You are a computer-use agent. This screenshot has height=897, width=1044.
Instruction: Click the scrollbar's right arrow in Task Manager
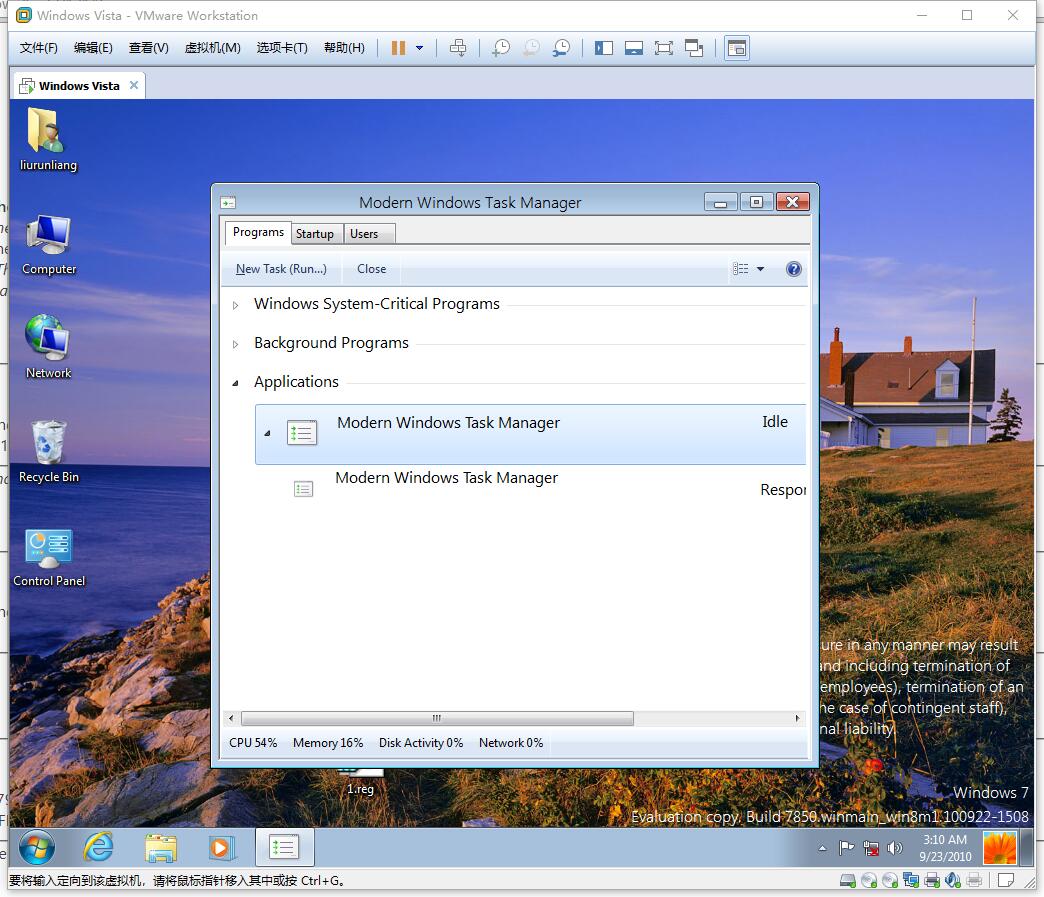(x=798, y=719)
